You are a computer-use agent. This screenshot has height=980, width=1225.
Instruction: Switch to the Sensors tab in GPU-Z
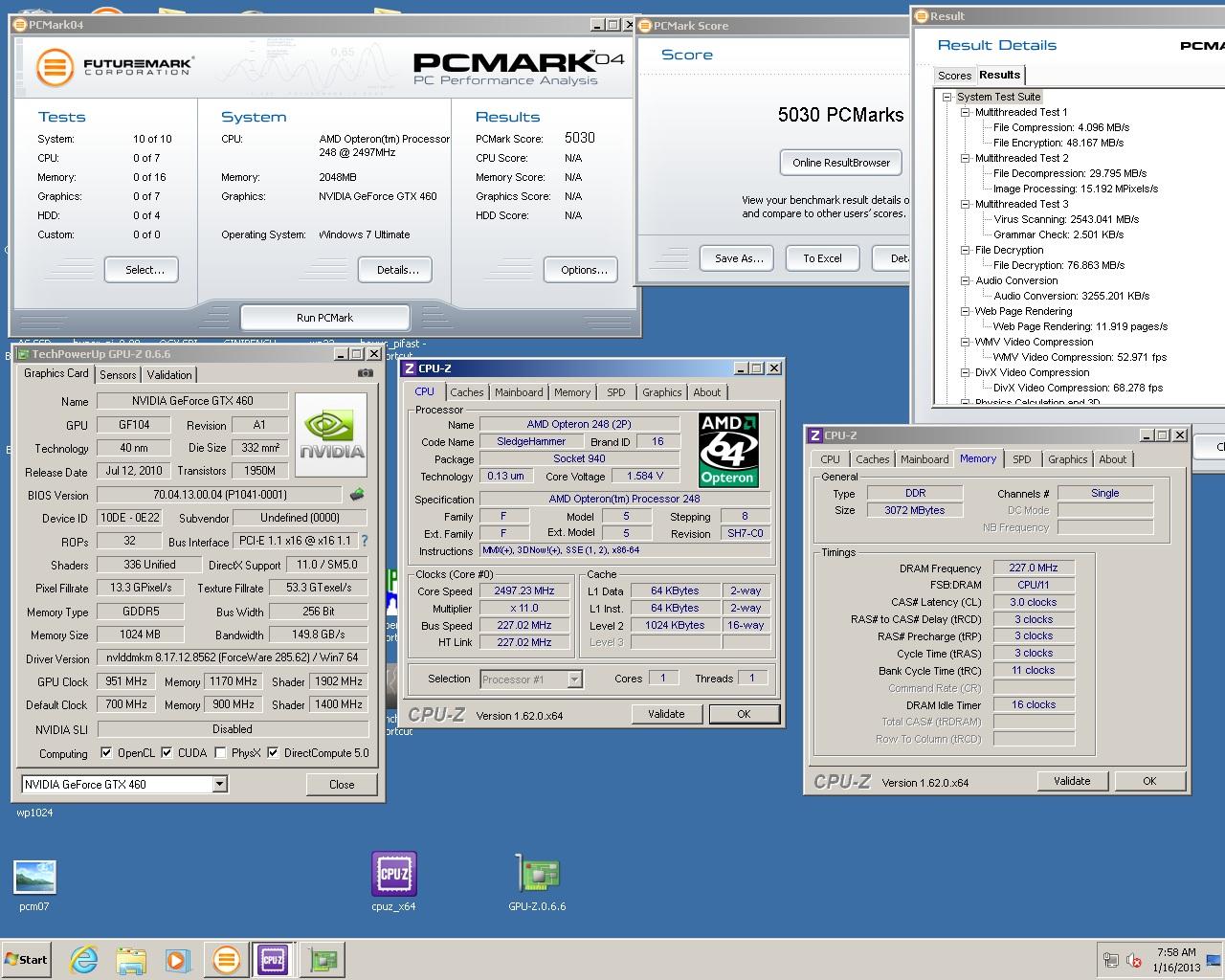tap(118, 375)
